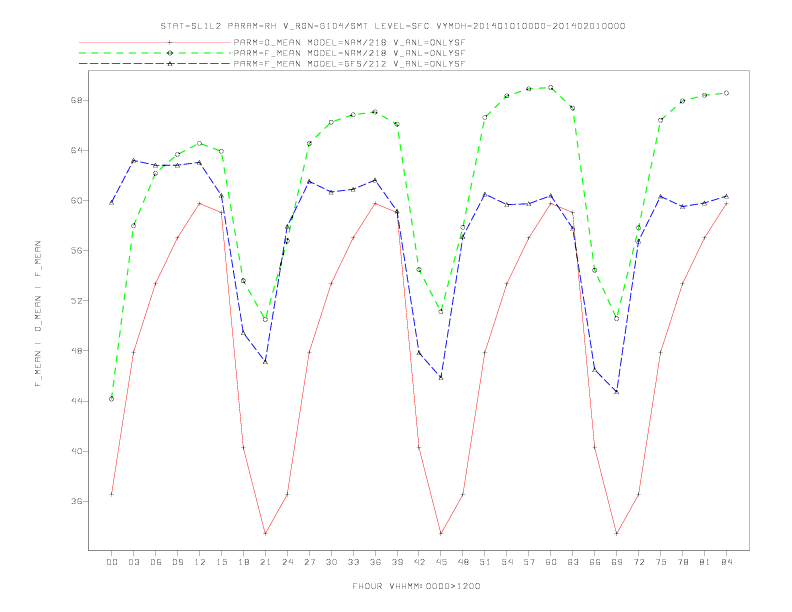Image resolution: width=792 pixels, height=612 pixels.
Task: Select the blue F_MEAN GFS/212 legend label
Action: coord(349,64)
